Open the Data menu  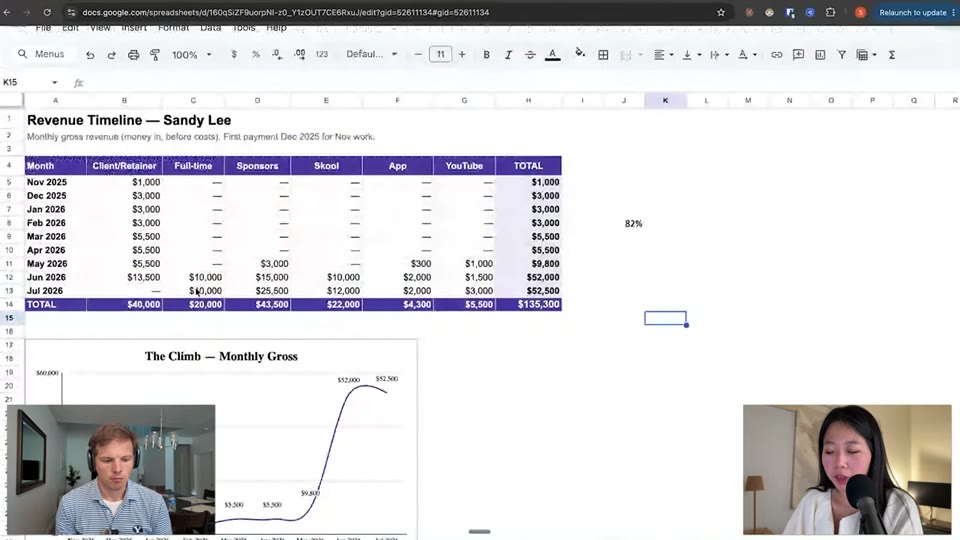click(211, 28)
